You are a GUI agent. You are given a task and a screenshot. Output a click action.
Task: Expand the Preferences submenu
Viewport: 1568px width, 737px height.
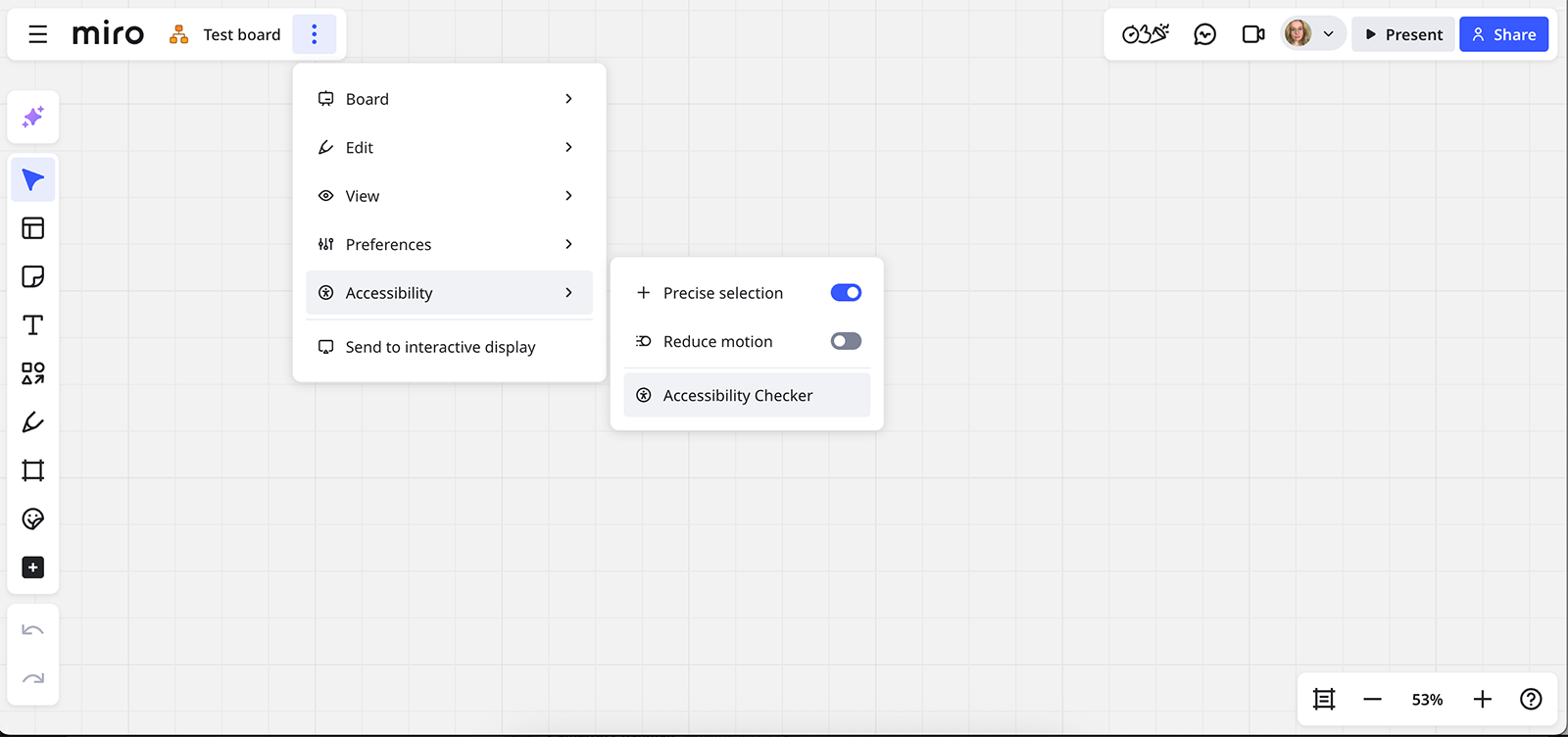448,244
